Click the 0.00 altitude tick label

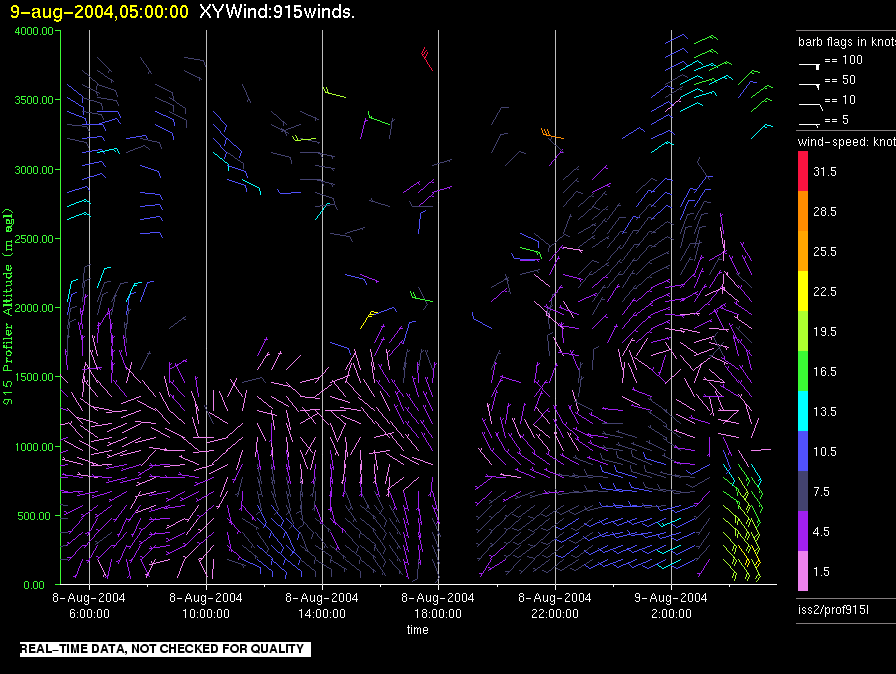34,585
